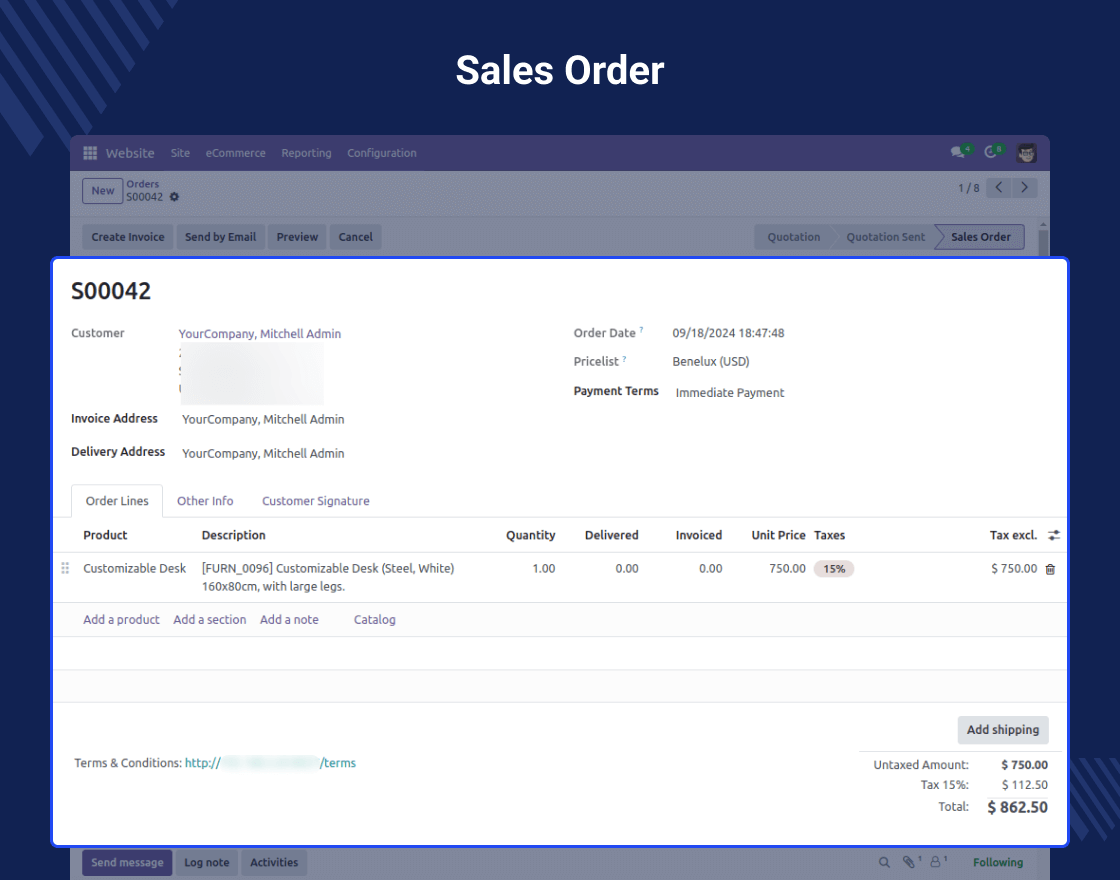Open the Terms & Conditions URL
The image size is (1120, 880).
point(270,763)
